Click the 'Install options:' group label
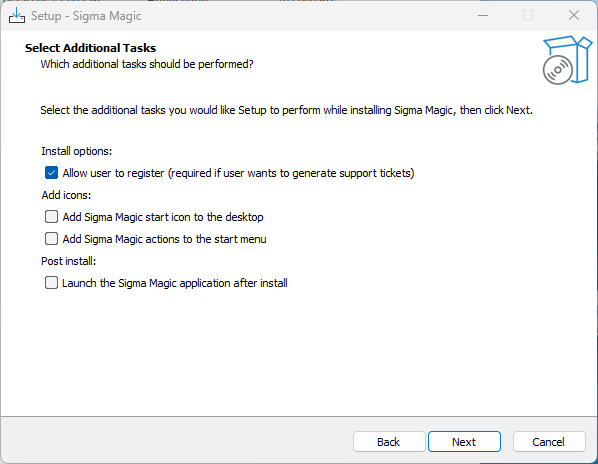This screenshot has width=598, height=464. [77, 151]
